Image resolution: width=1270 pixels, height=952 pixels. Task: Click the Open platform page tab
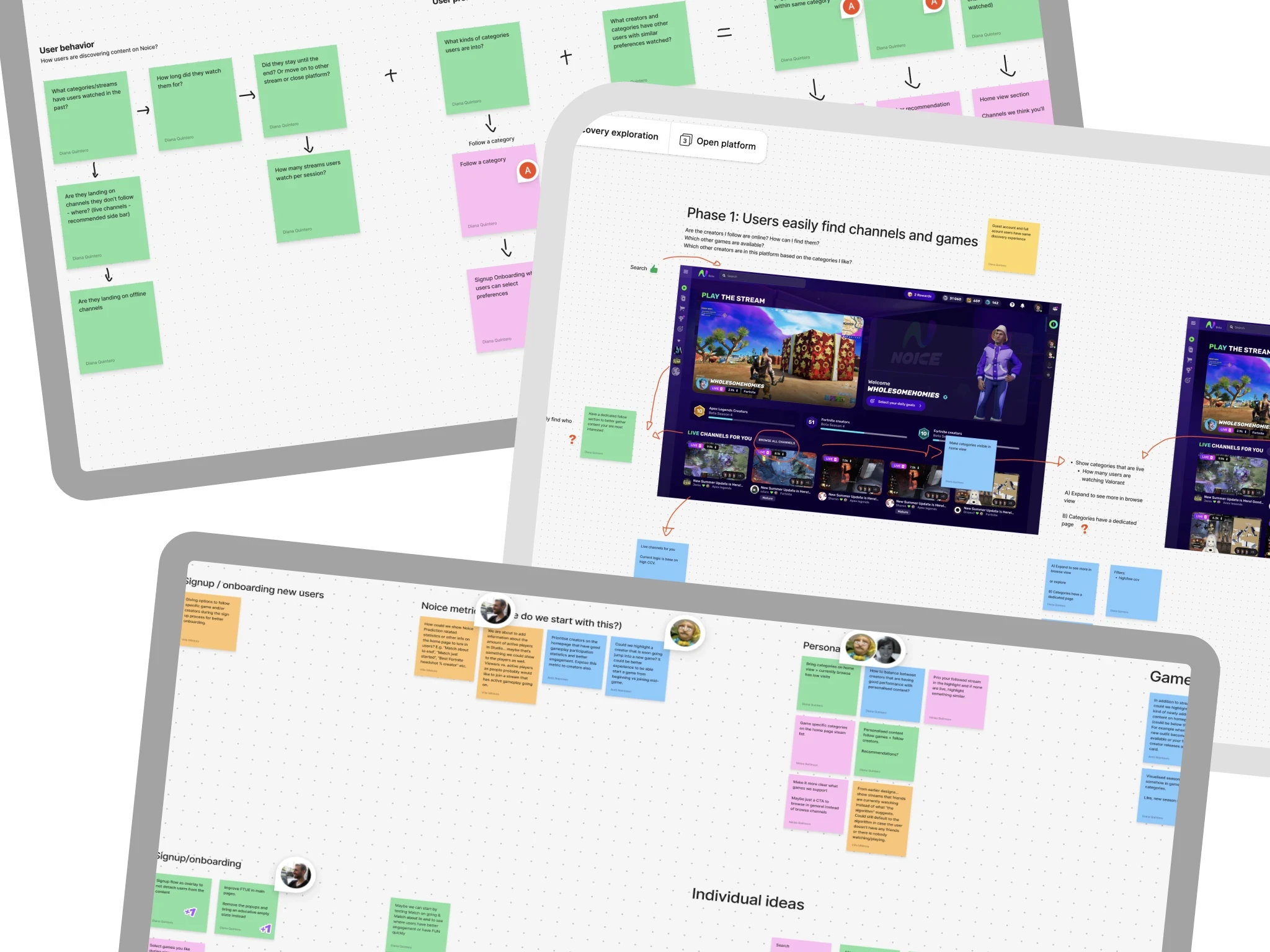(x=726, y=144)
